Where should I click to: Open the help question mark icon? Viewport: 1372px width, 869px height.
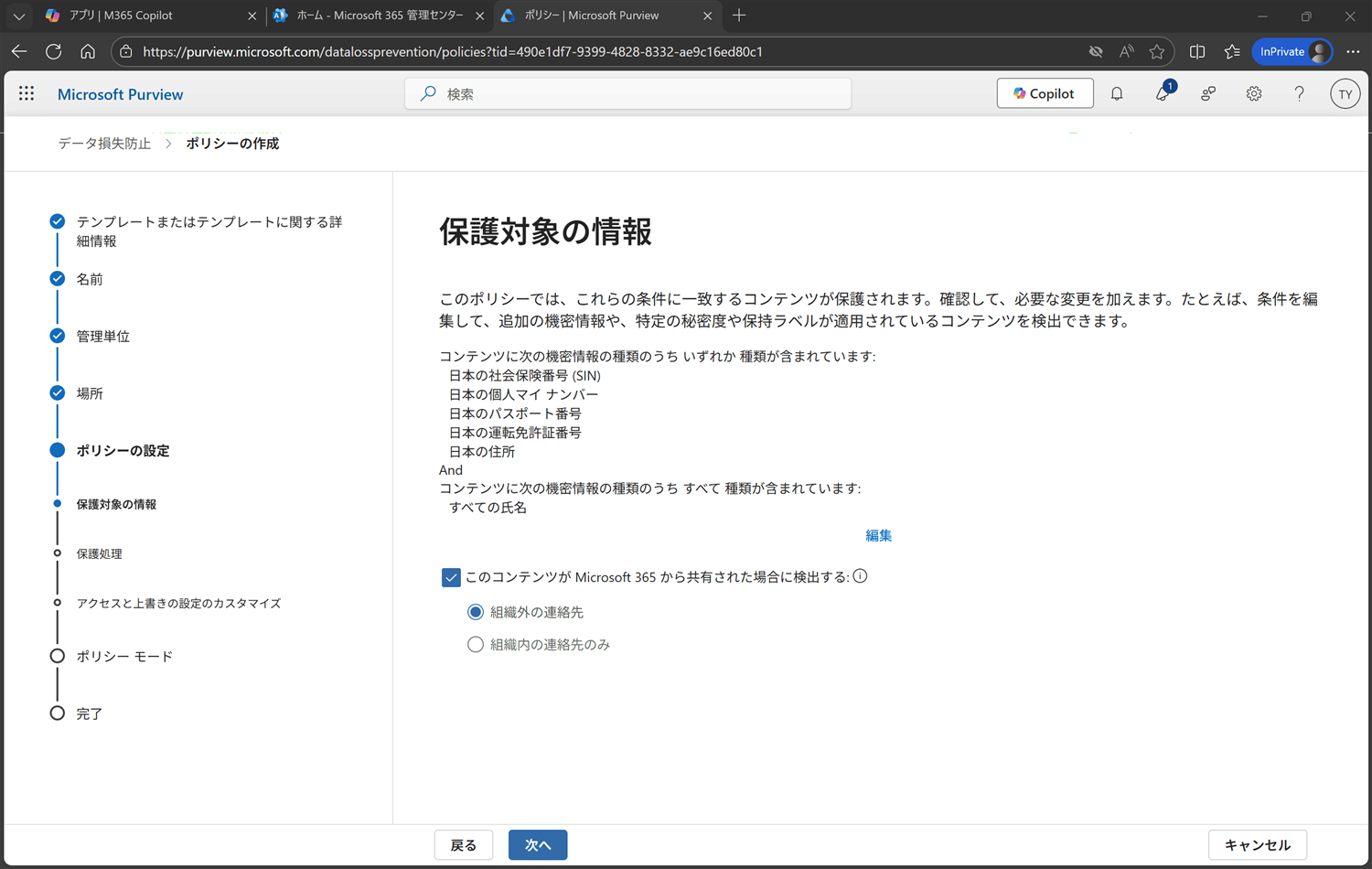[1299, 93]
